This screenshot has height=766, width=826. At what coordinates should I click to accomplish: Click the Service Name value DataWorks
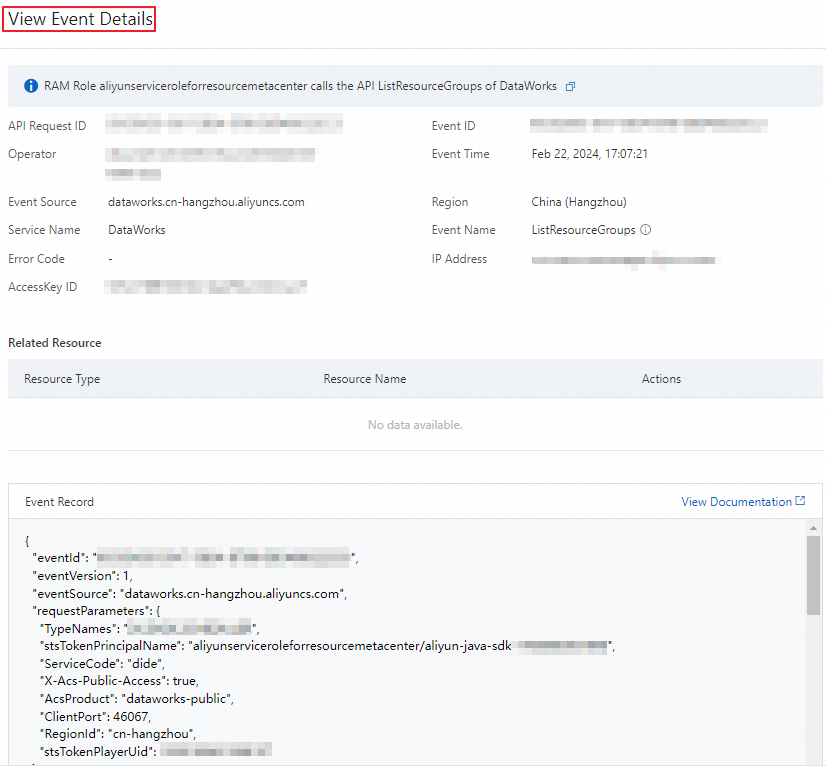point(136,230)
